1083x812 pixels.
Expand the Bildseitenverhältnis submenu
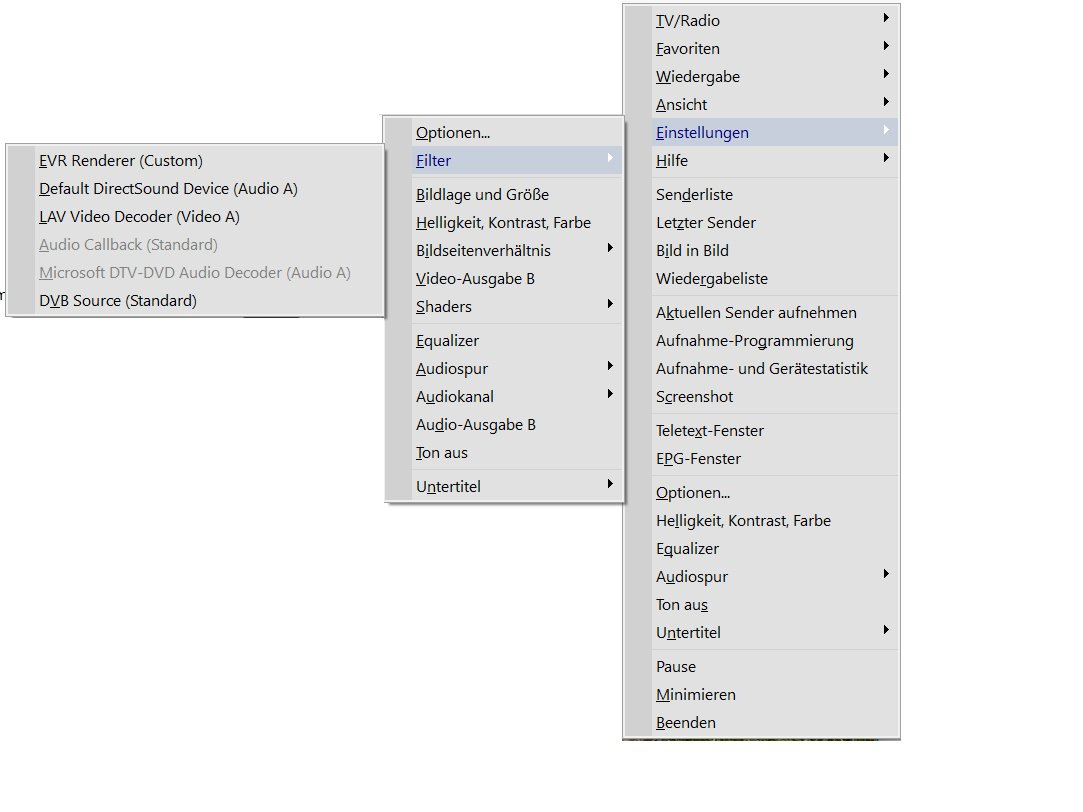click(x=483, y=251)
